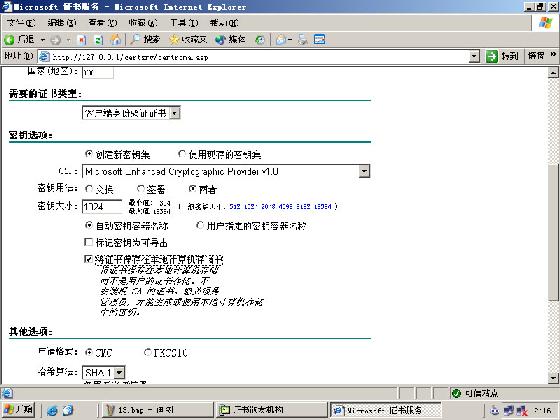Toggle store certificate in local computer checkbox
560x420 pixels.
click(x=88, y=259)
